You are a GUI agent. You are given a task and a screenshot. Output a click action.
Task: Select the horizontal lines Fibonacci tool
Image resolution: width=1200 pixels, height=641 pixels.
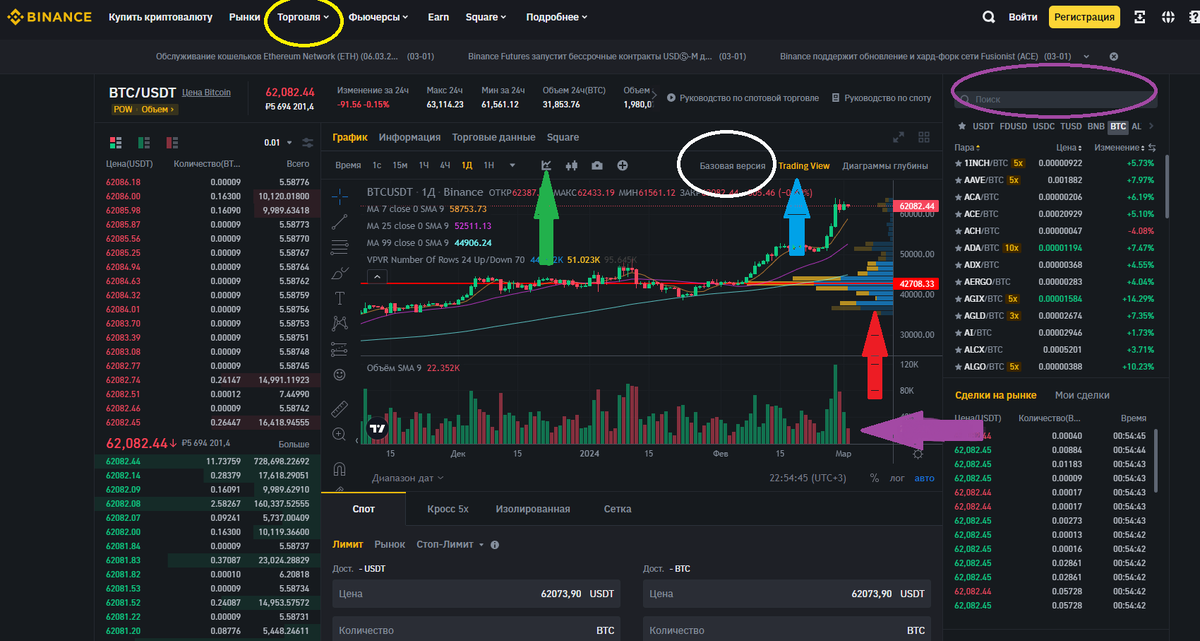[340, 246]
